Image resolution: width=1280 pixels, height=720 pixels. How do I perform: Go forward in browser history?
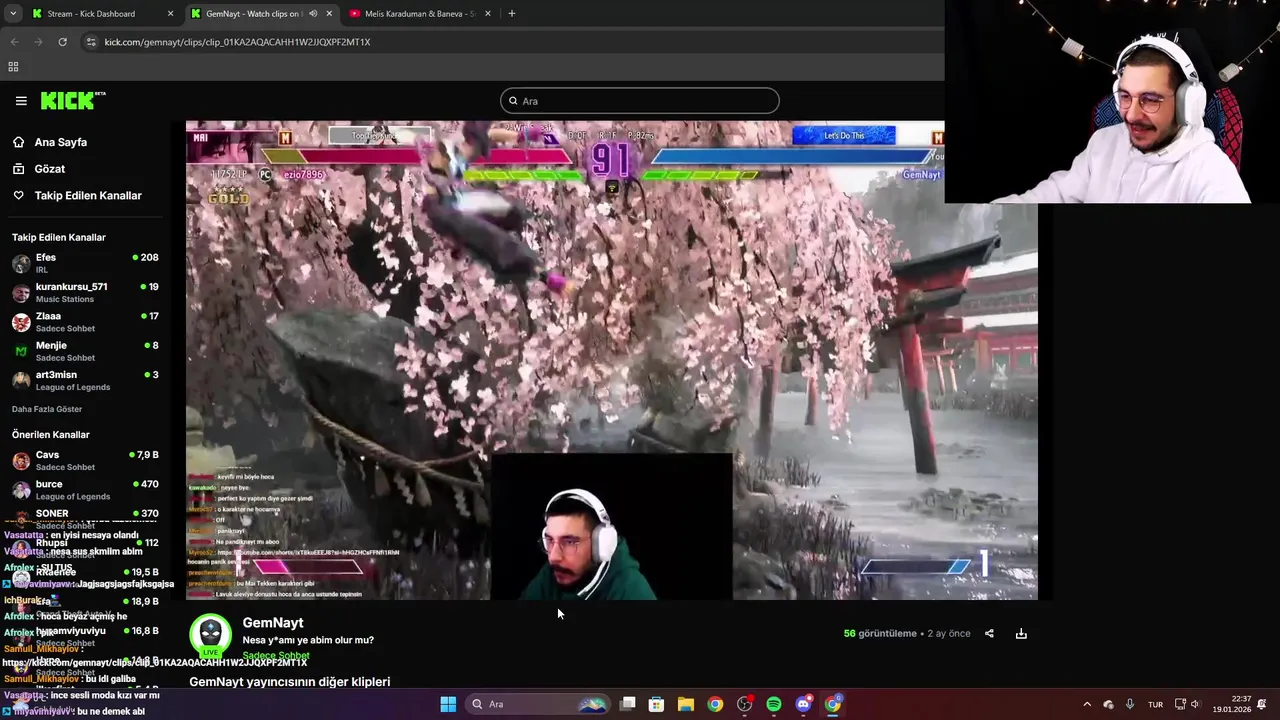tap(38, 42)
